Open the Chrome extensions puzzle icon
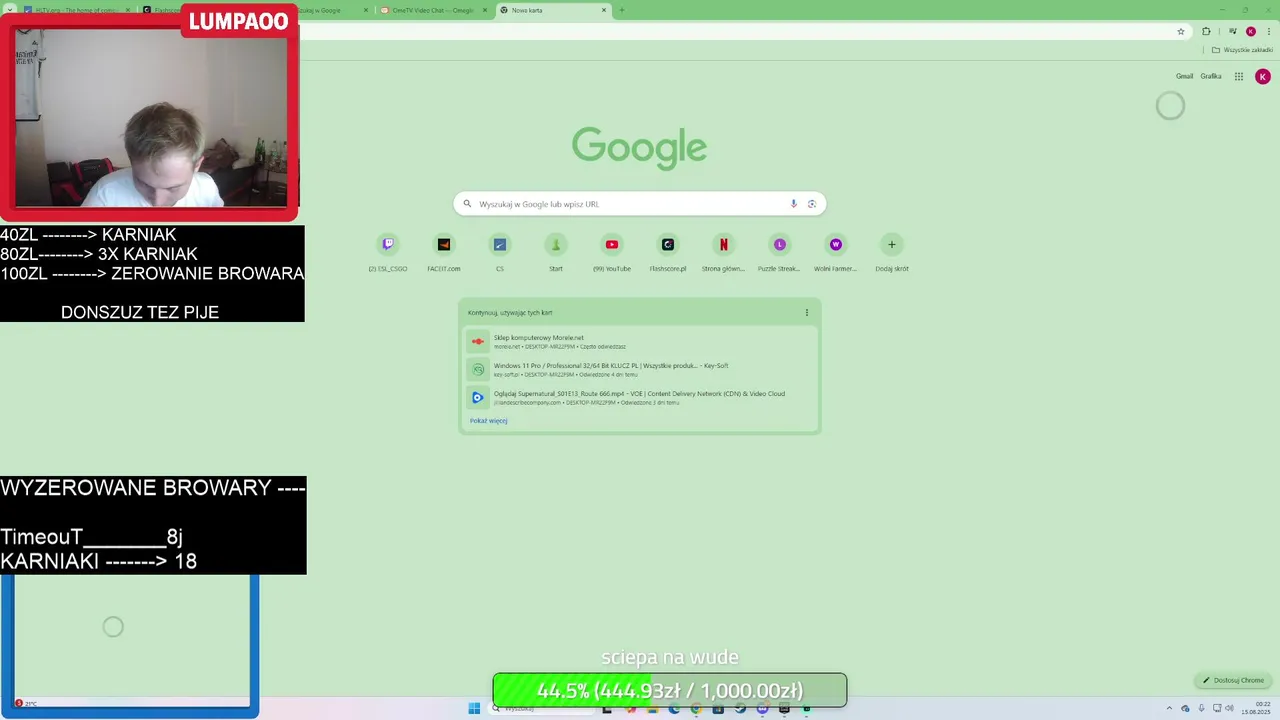 [x=1206, y=31]
